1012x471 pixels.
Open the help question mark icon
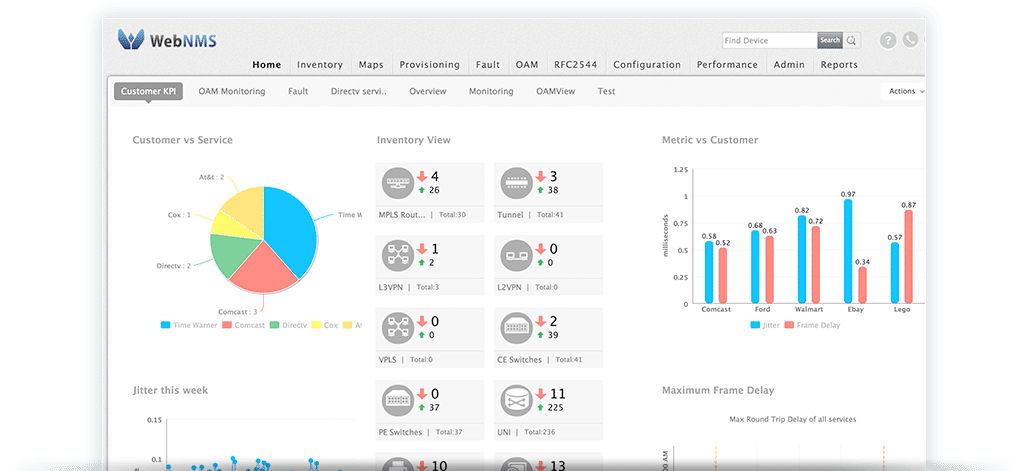pyautogui.click(x=887, y=41)
